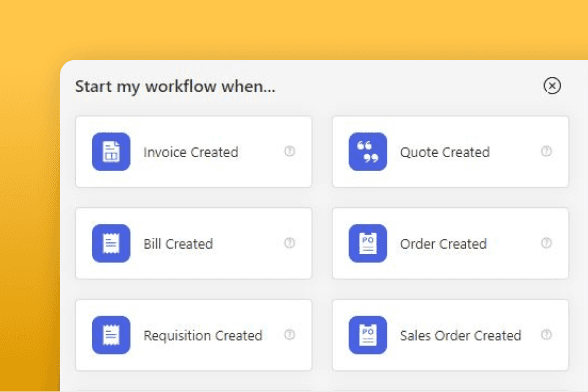Image resolution: width=588 pixels, height=392 pixels.
Task: Click the Order Created PO icon
Action: tap(368, 243)
